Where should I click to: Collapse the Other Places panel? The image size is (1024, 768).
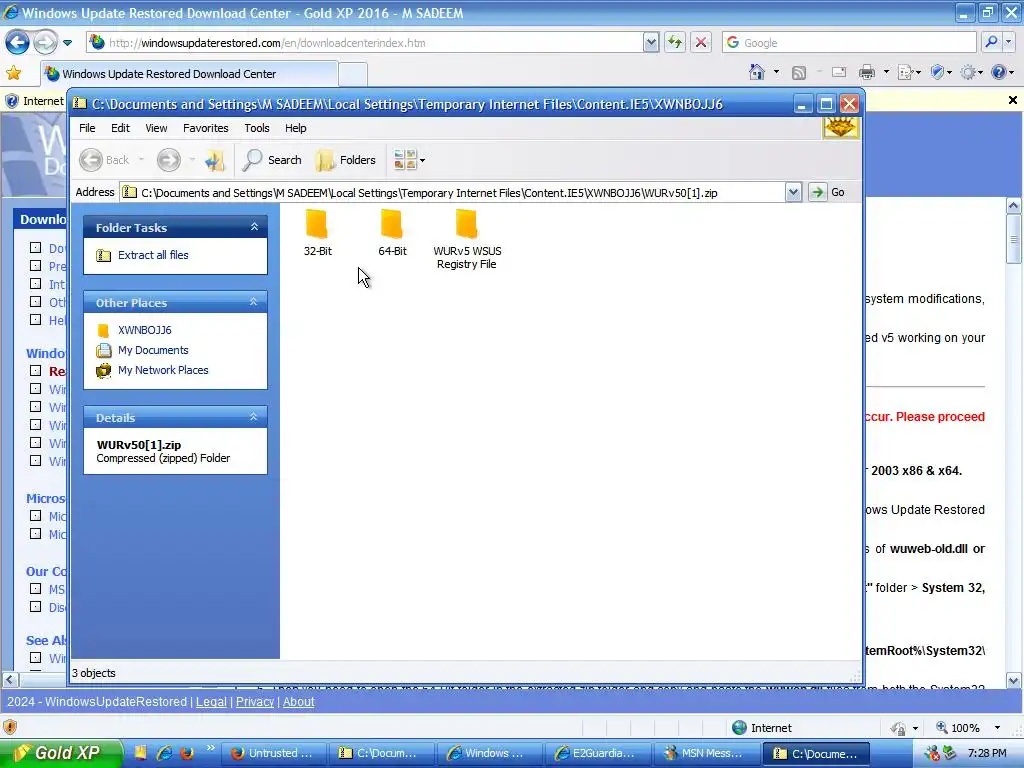click(x=254, y=302)
